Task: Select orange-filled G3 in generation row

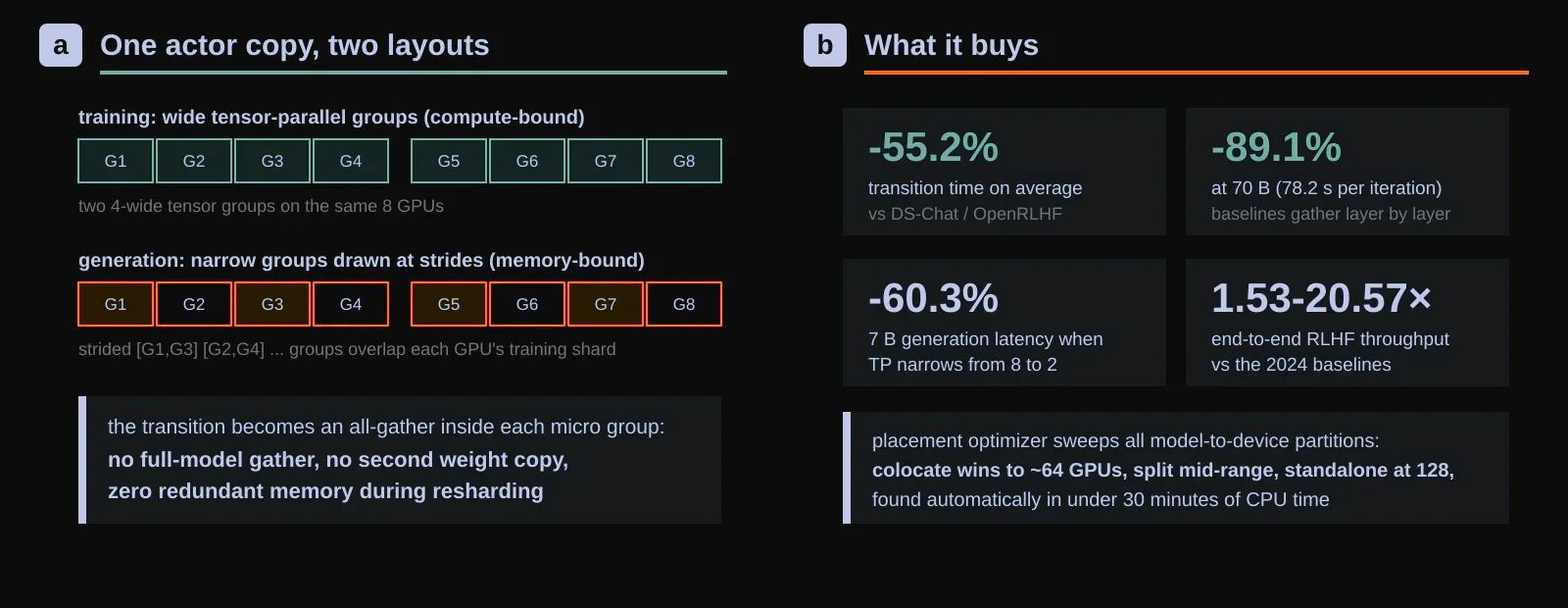Action: click(272, 304)
